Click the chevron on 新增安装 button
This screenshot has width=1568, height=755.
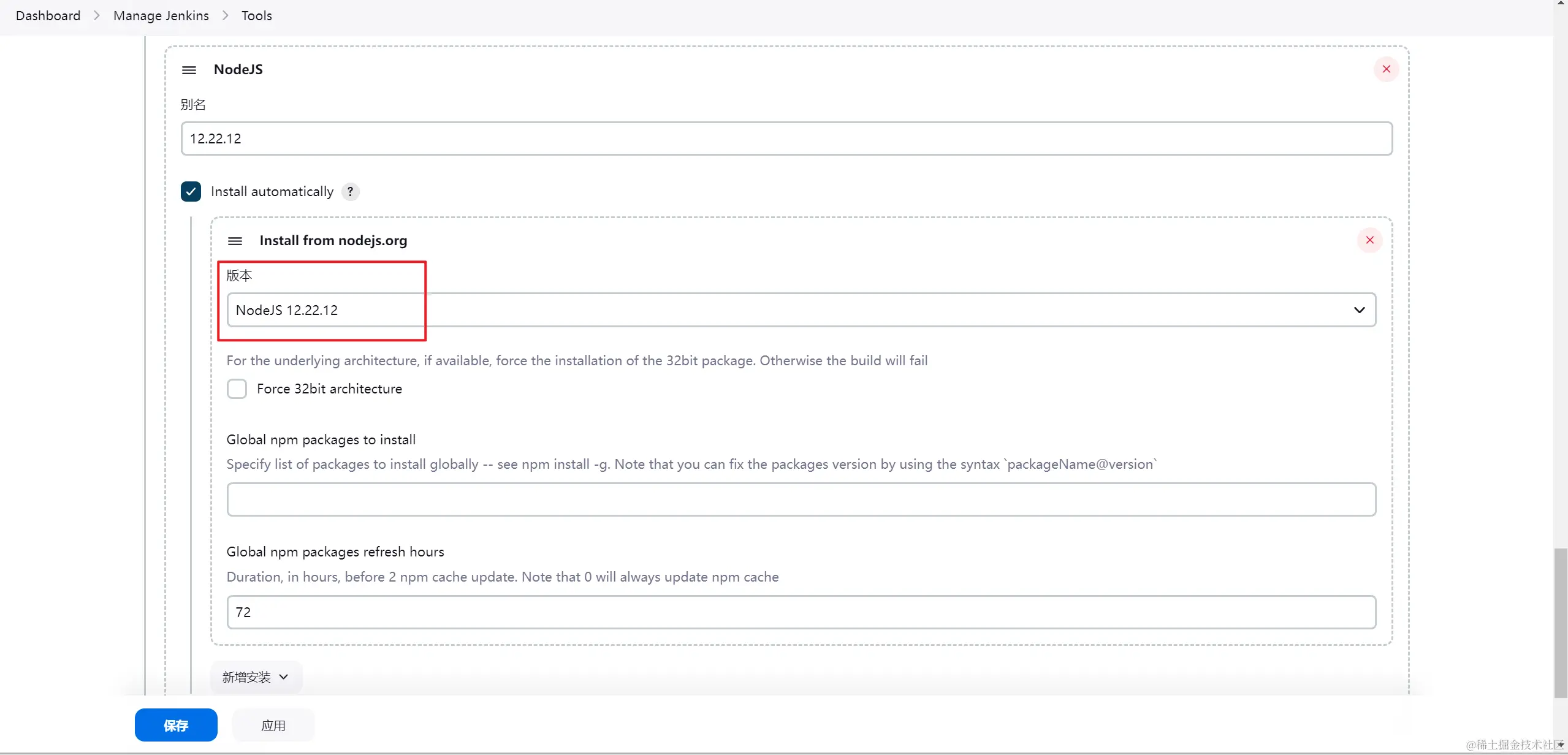284,677
